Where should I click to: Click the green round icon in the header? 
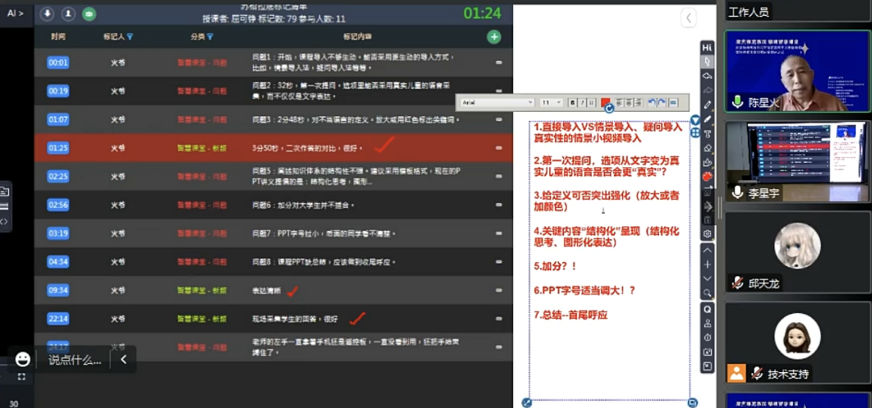click(89, 14)
